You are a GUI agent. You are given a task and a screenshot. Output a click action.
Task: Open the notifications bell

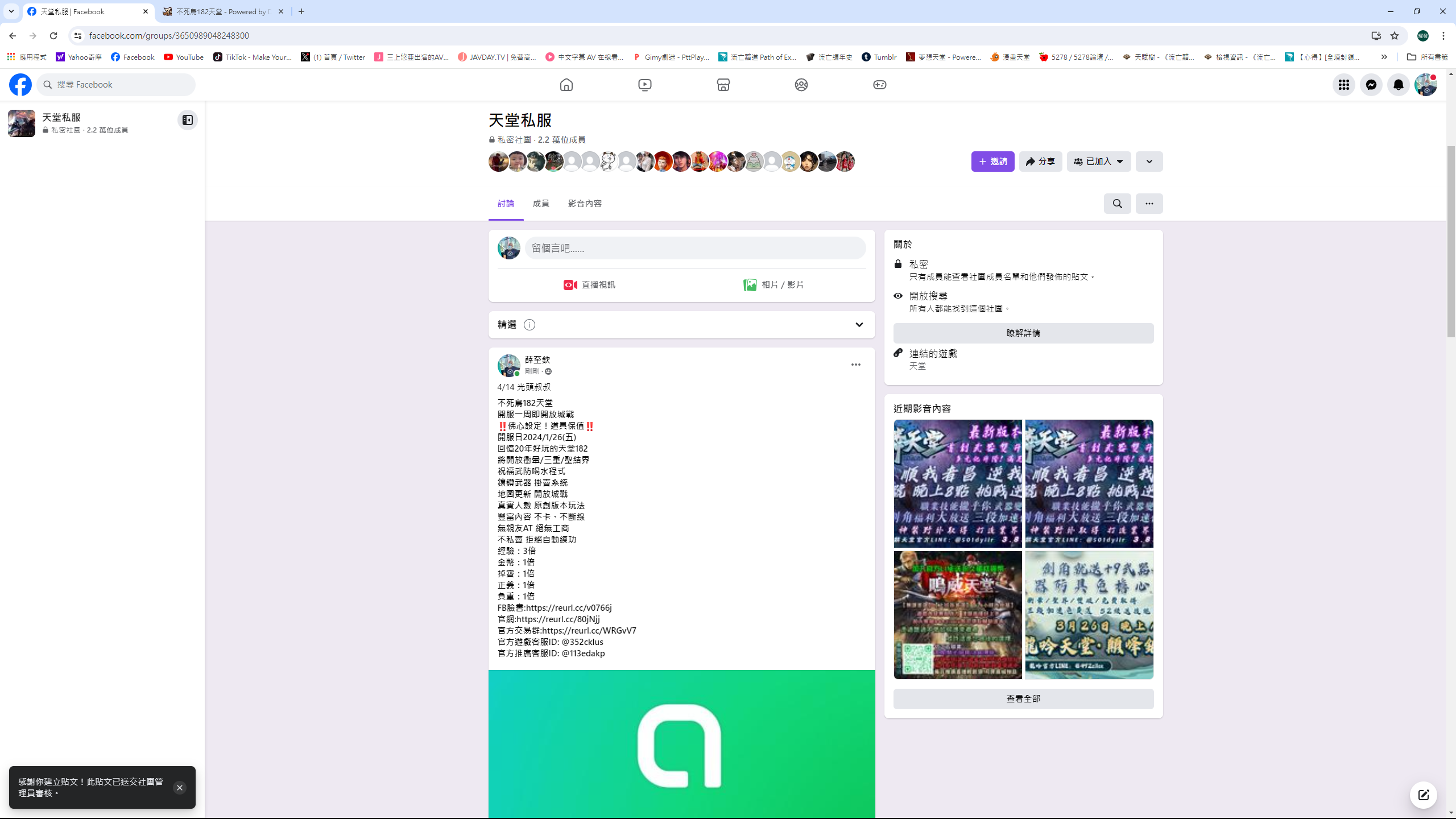(1398, 85)
